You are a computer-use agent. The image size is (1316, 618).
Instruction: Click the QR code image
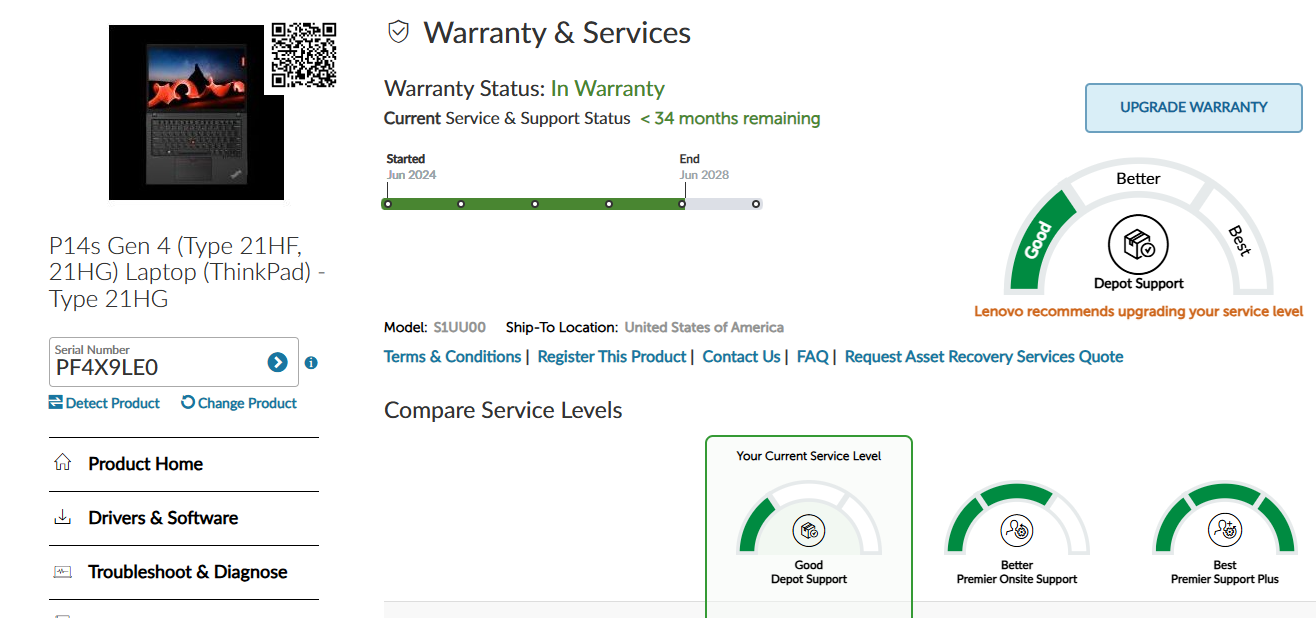(304, 55)
